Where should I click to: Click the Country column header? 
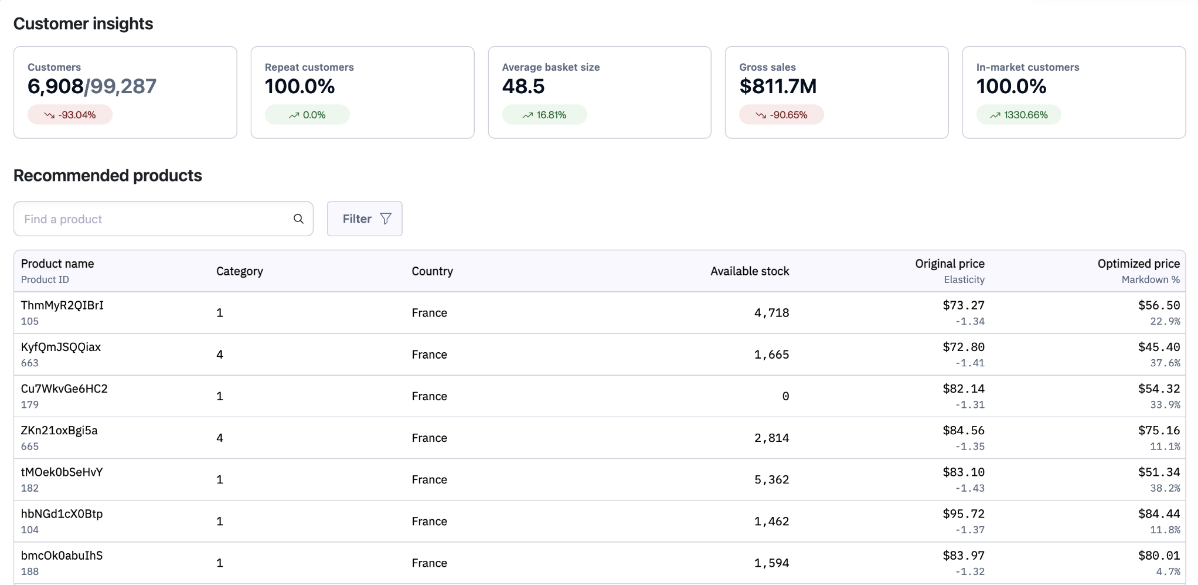point(432,271)
